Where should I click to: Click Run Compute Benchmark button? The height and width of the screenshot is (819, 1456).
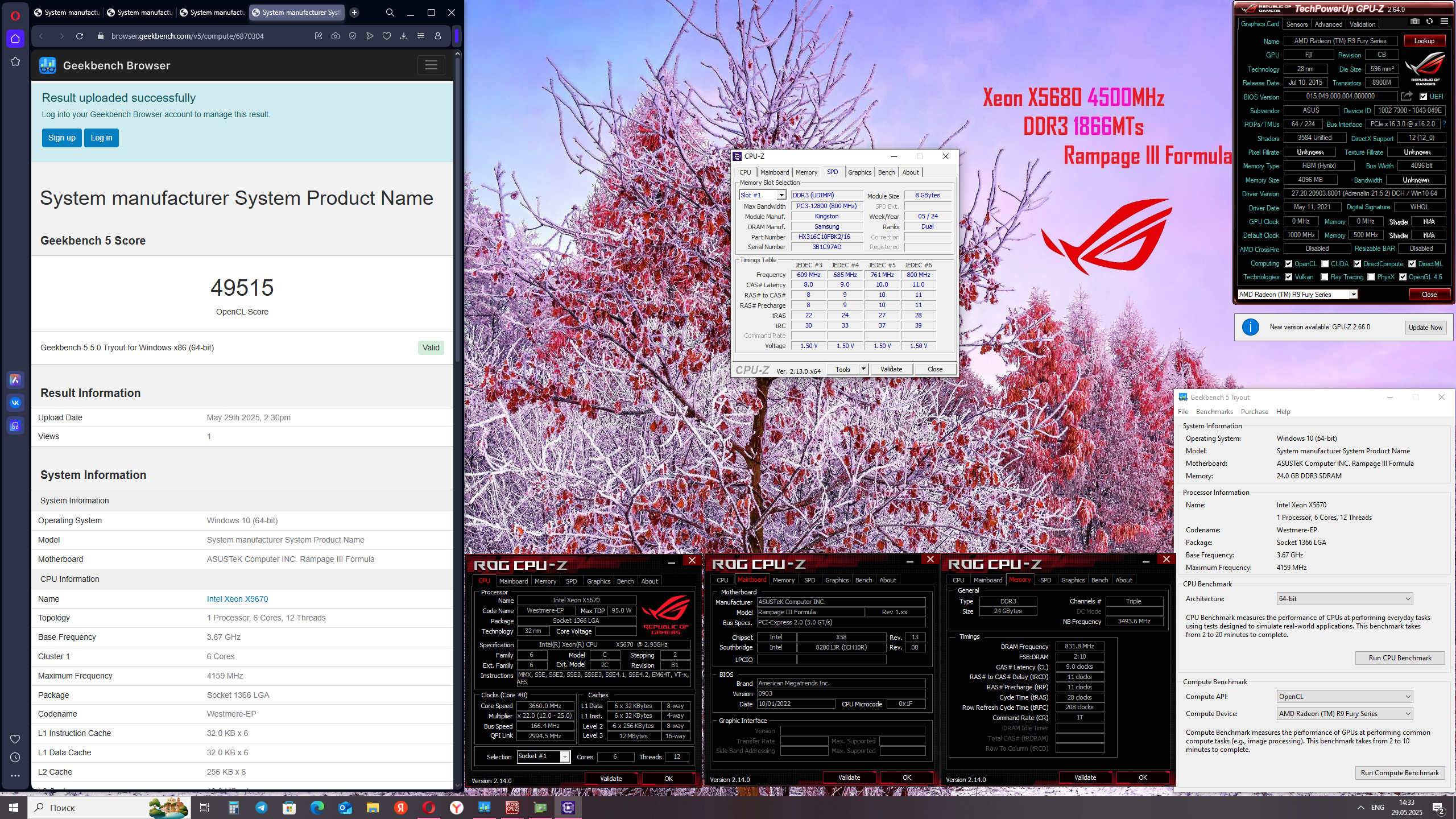[x=1400, y=773]
